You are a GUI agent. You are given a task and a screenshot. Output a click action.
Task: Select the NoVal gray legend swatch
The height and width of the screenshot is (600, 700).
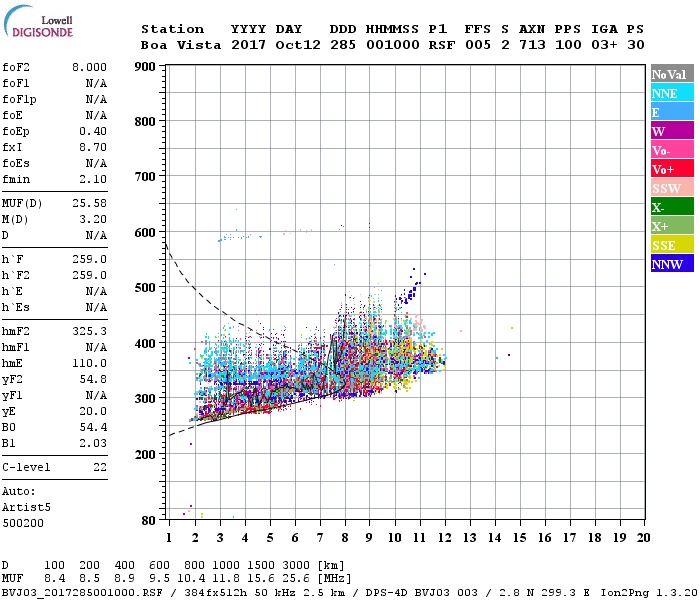pyautogui.click(x=672, y=74)
